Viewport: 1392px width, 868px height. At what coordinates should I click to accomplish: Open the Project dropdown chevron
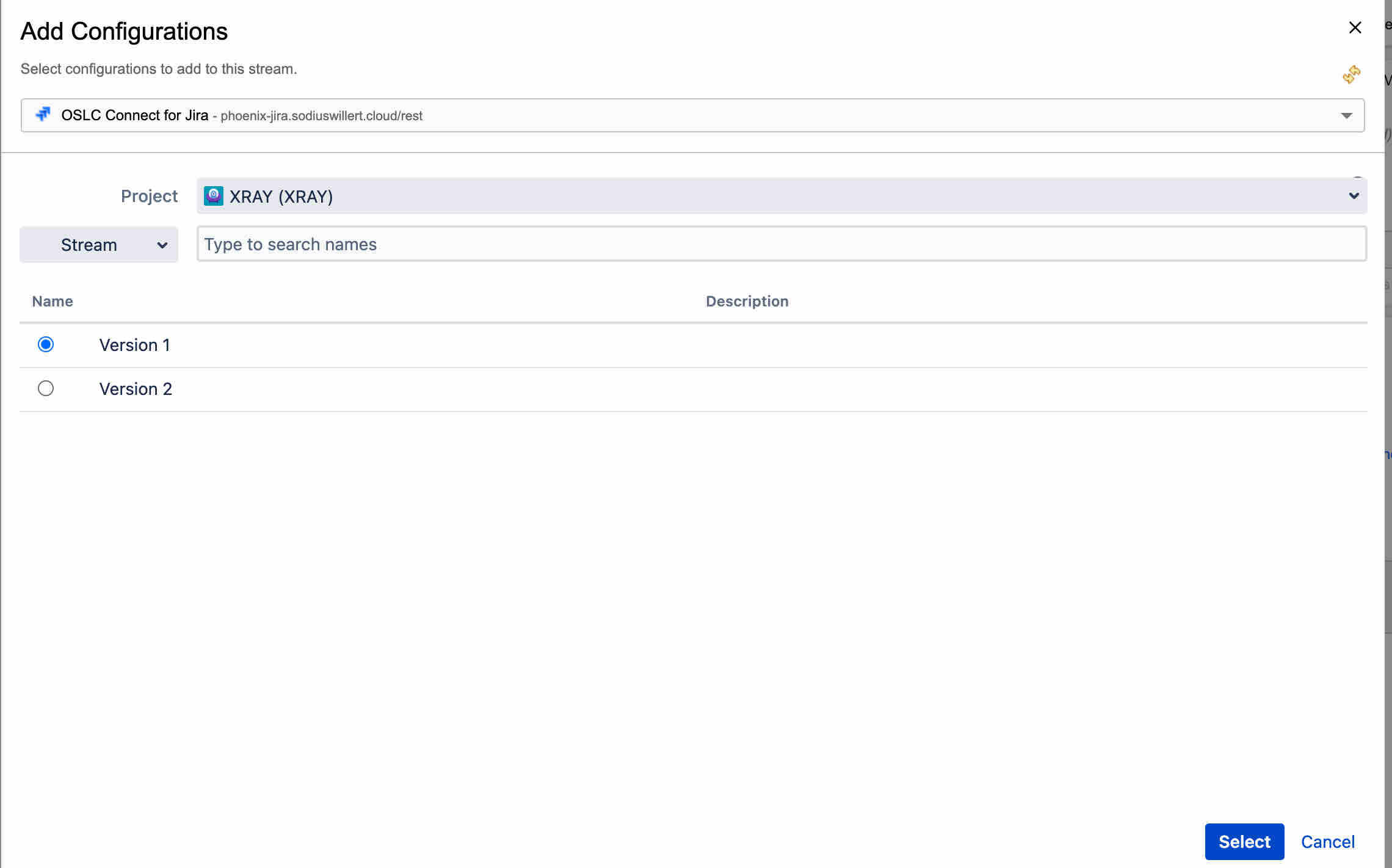tap(1354, 196)
